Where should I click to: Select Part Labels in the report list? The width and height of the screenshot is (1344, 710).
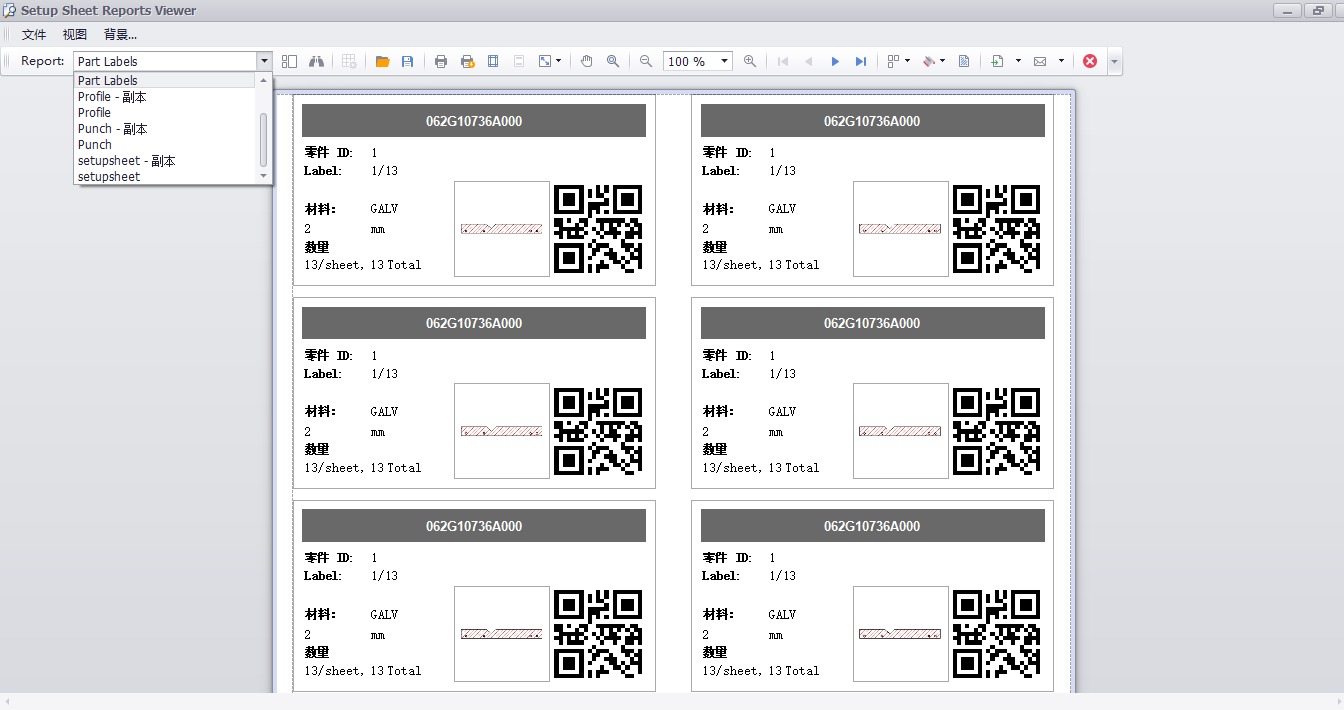(x=166, y=81)
